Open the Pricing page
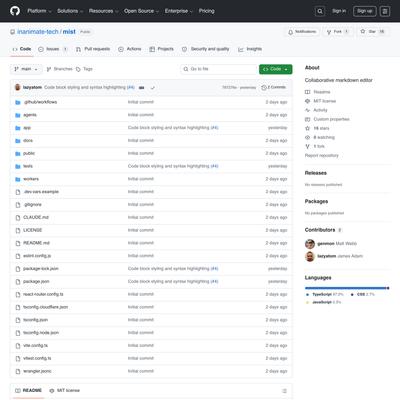The width and height of the screenshot is (400, 400). click(x=207, y=11)
